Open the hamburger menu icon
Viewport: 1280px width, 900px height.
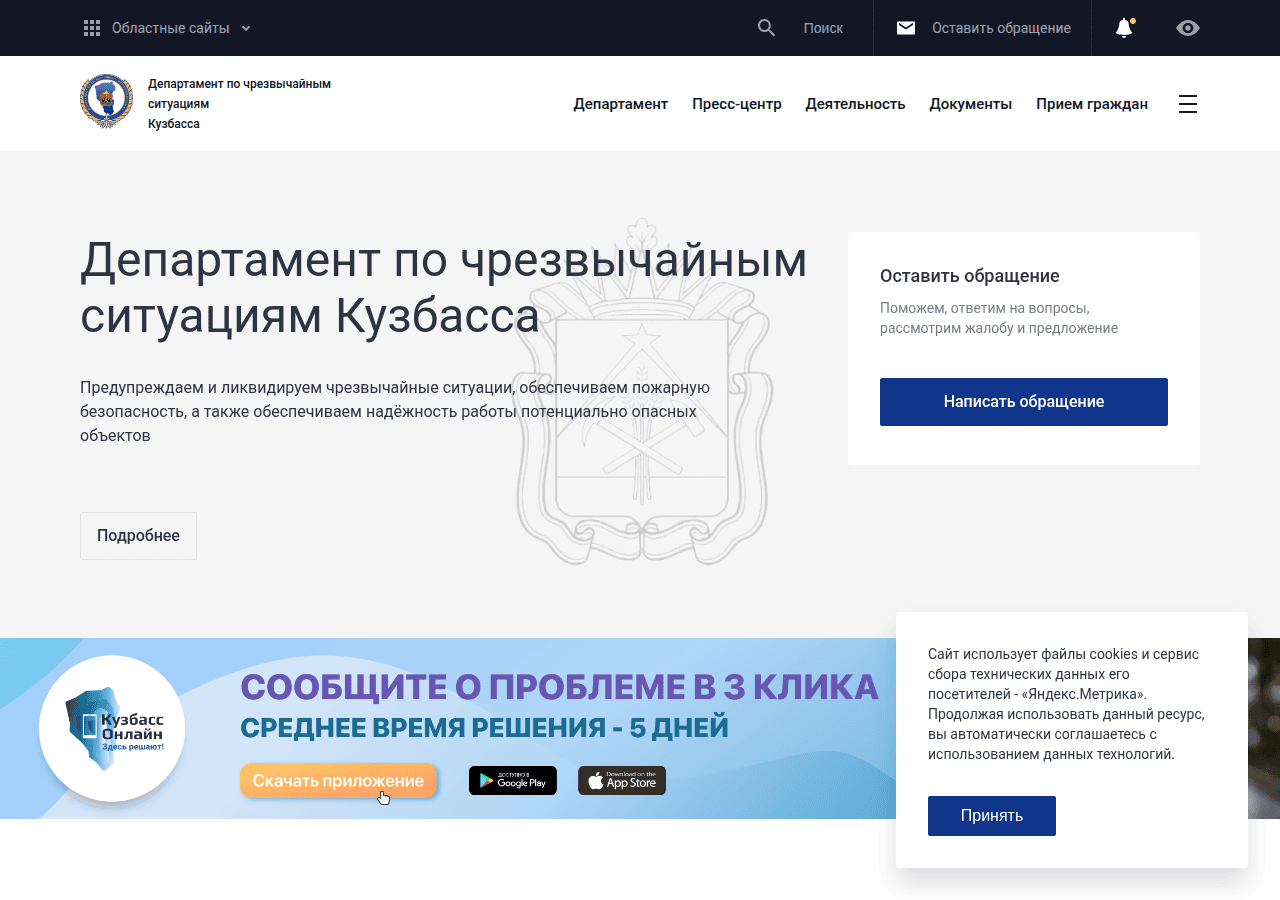(1188, 104)
